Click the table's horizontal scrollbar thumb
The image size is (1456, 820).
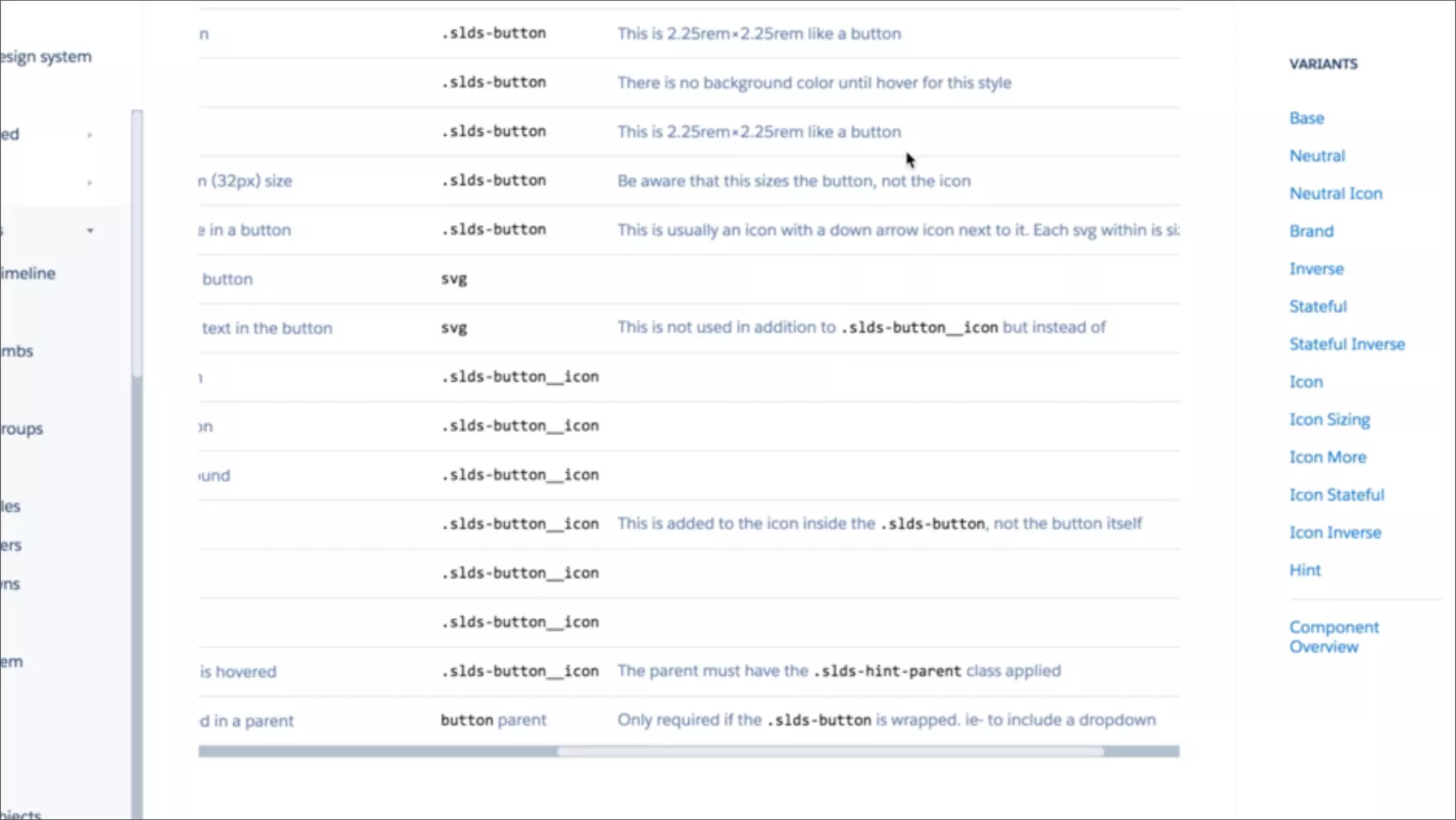click(830, 752)
